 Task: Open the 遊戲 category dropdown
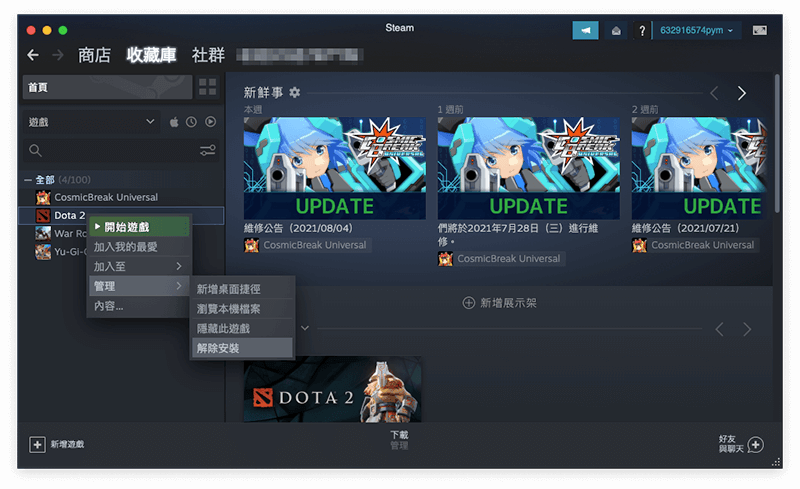[91, 122]
